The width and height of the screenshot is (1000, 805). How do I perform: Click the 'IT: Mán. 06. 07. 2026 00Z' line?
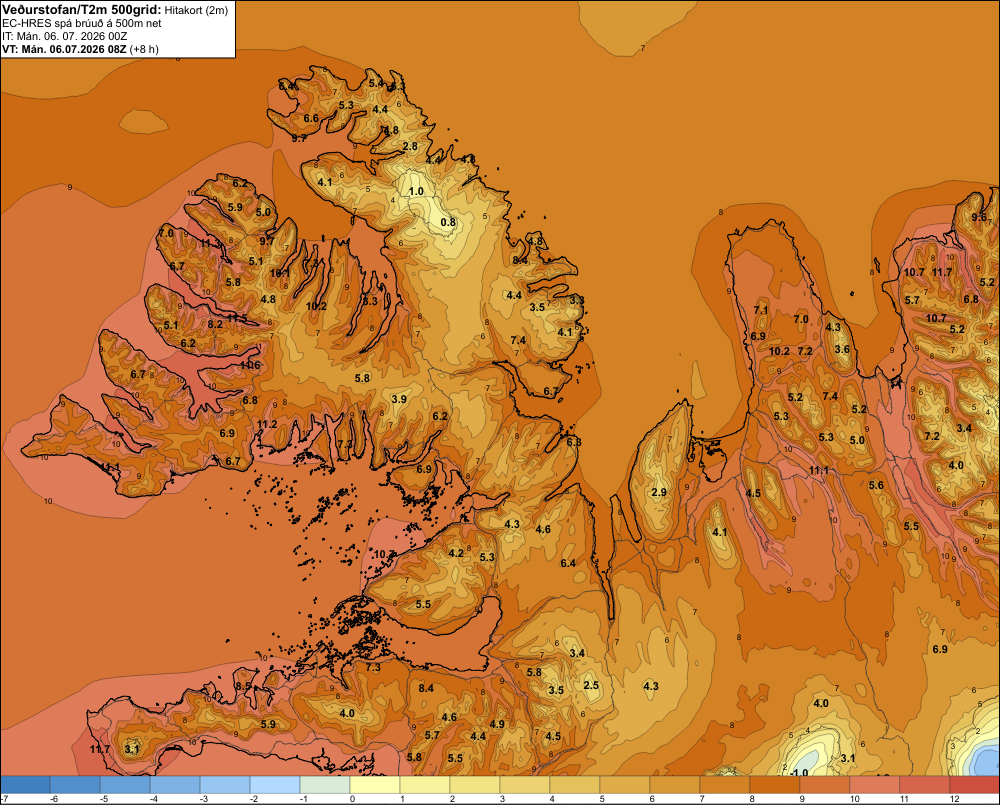pyautogui.click(x=64, y=36)
